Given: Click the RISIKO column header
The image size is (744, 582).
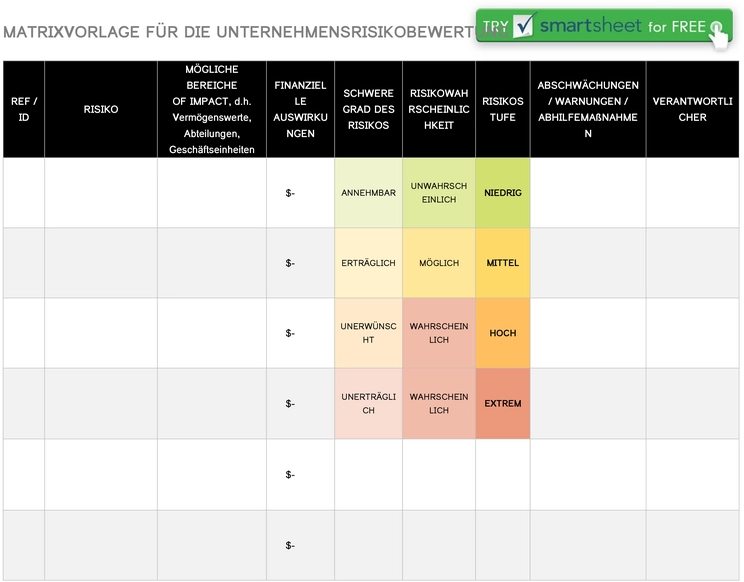Looking at the screenshot, I should click(101, 109).
